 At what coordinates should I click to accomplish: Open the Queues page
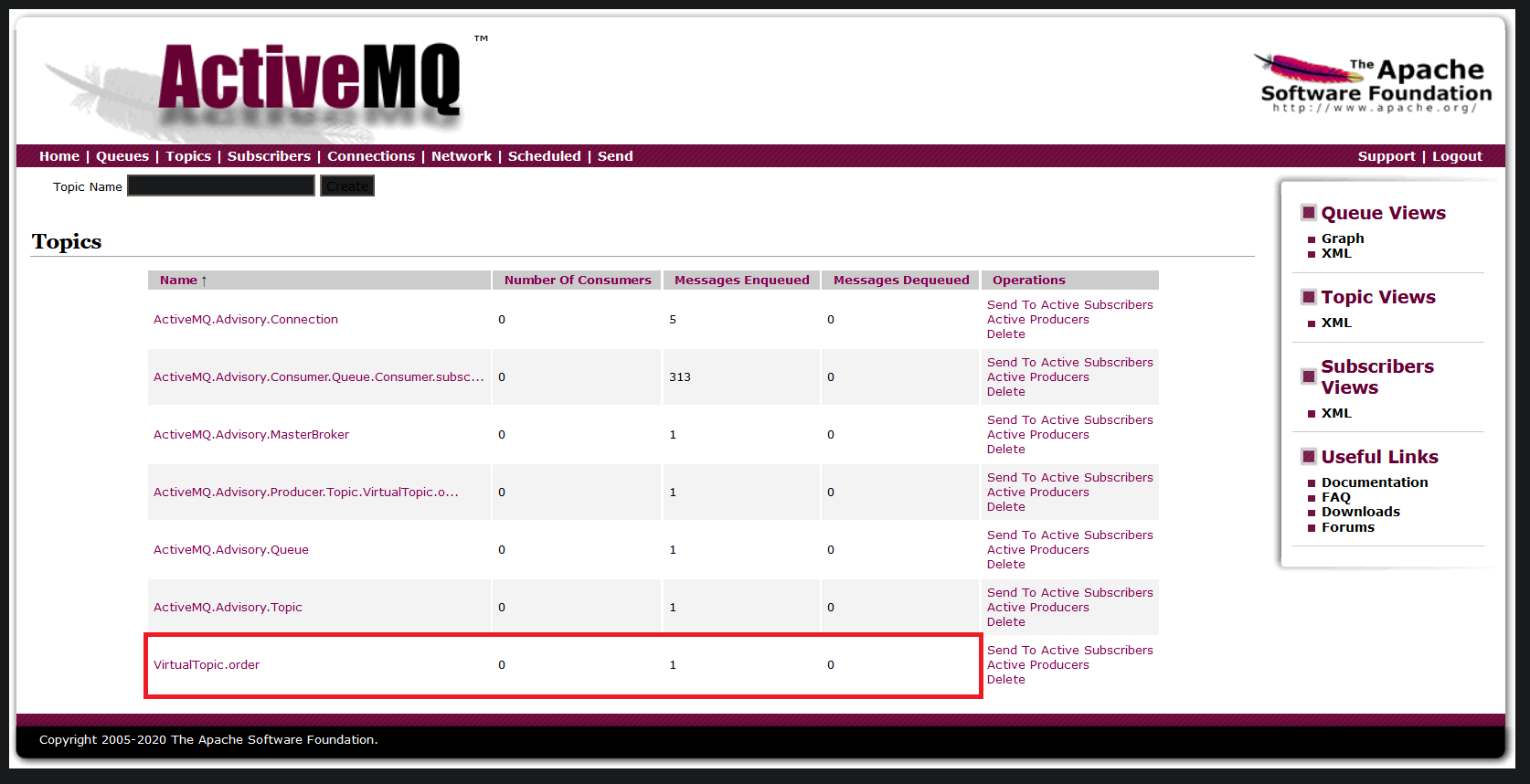click(122, 156)
